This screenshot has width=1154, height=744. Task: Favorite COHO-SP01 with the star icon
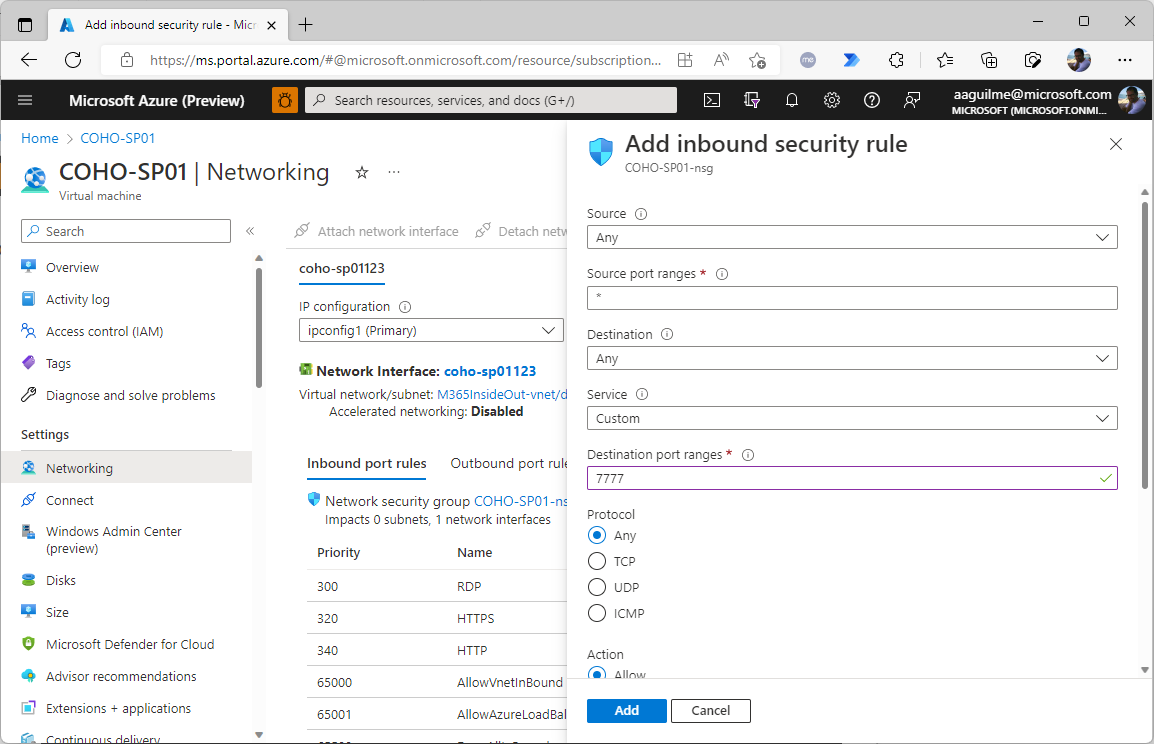(x=362, y=173)
